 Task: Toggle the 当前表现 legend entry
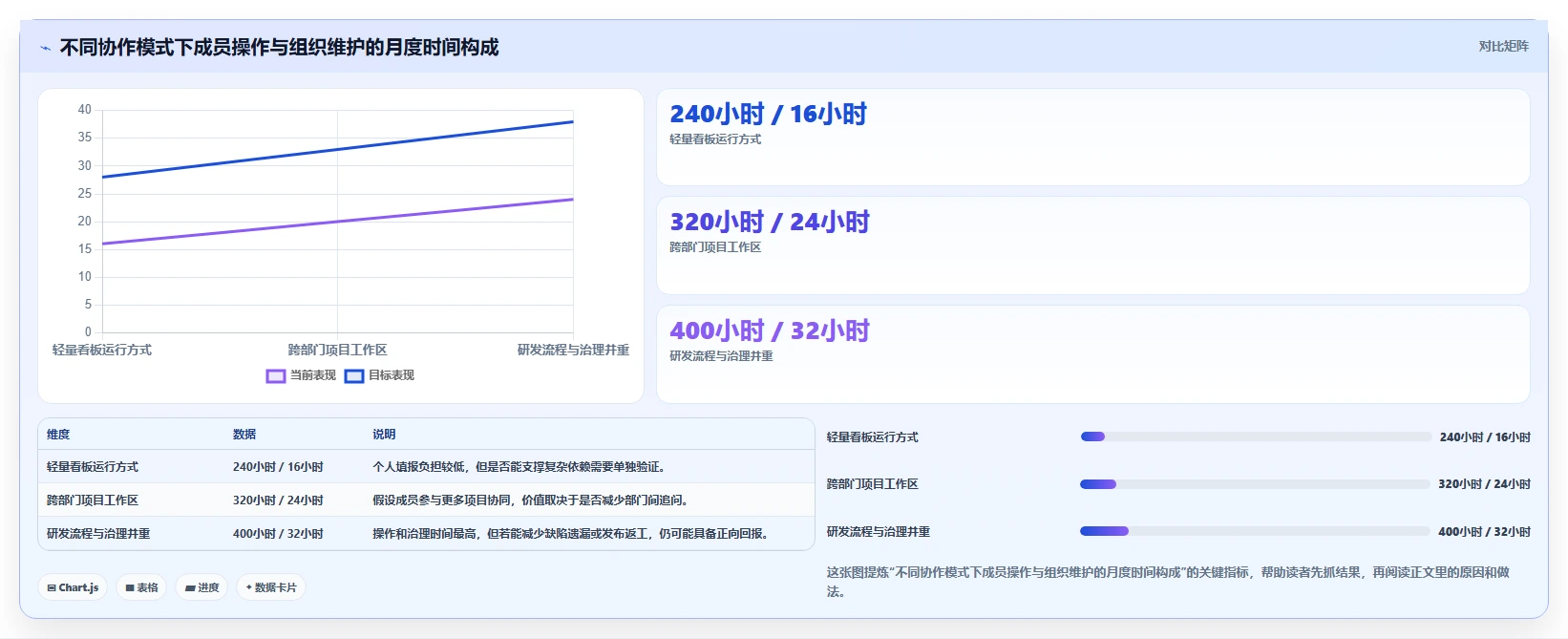pyautogui.click(x=302, y=375)
